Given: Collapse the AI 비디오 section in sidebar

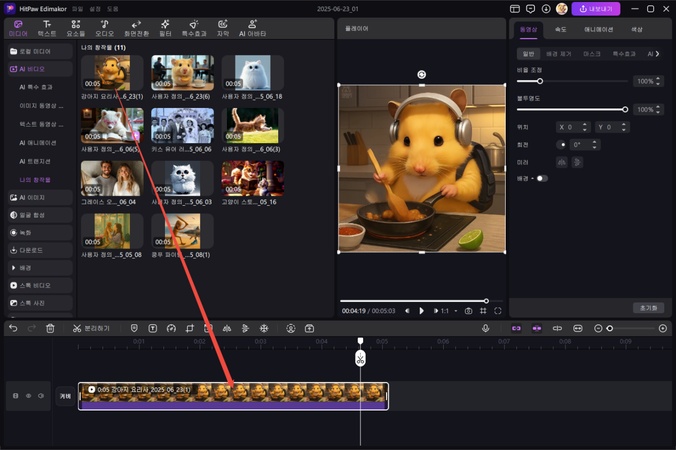Looking at the screenshot, I should point(40,69).
